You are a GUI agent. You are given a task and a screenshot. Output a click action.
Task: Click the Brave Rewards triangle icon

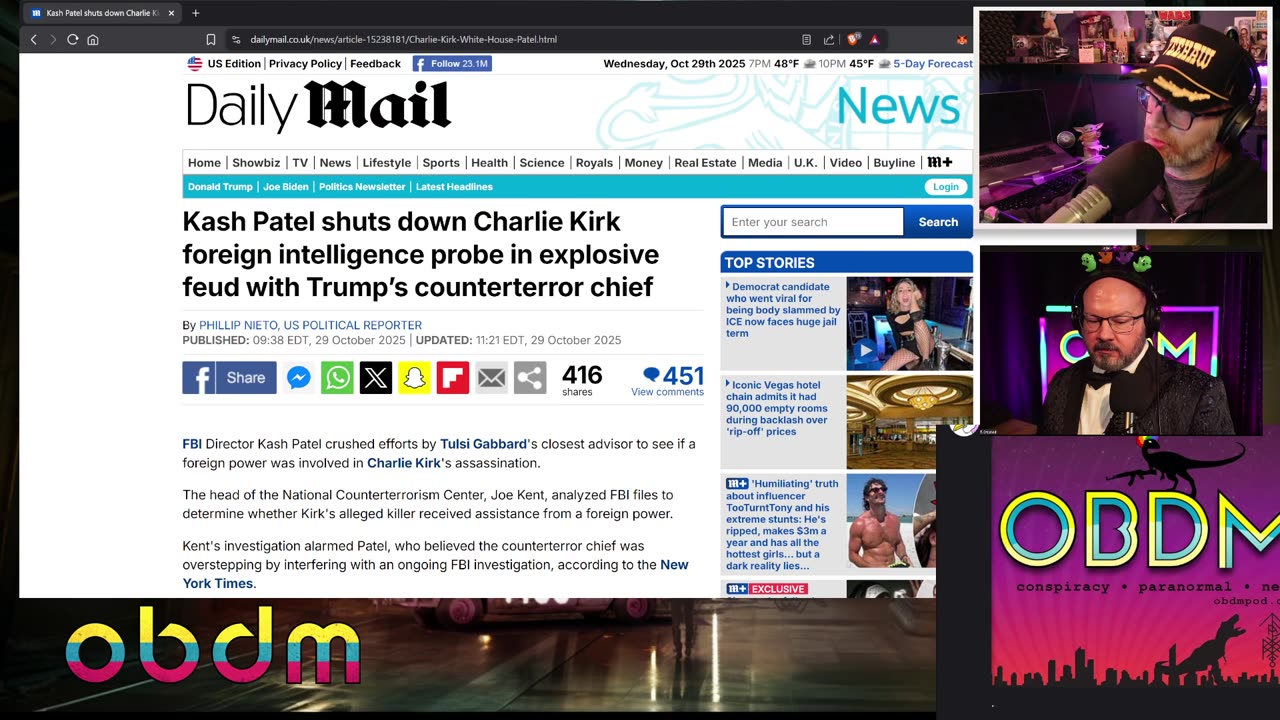(874, 40)
